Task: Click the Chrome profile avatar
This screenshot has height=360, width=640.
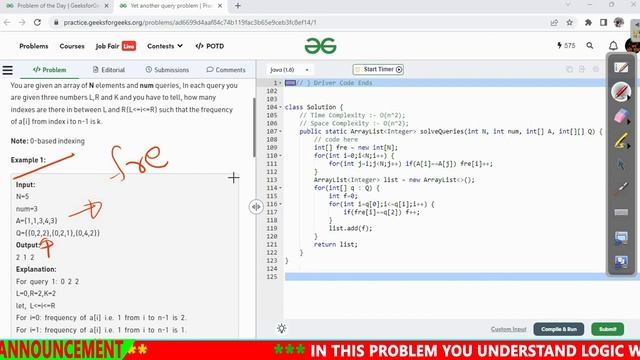Action: 619,22
